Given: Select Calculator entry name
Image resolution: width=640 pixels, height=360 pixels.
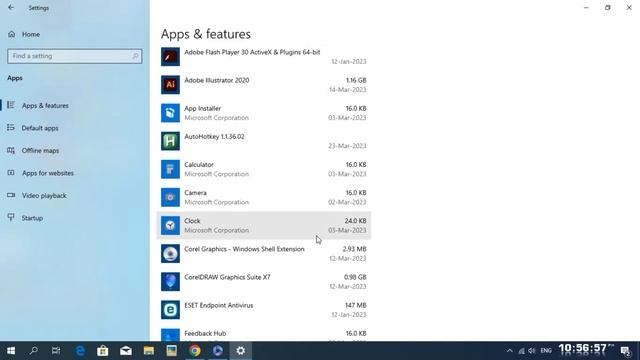Looking at the screenshot, I should click(199, 165).
